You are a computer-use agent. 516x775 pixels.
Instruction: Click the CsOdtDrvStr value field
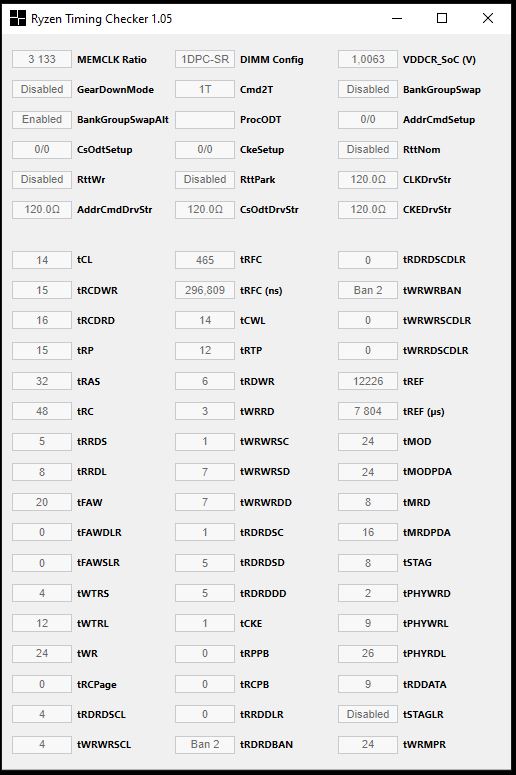205,210
